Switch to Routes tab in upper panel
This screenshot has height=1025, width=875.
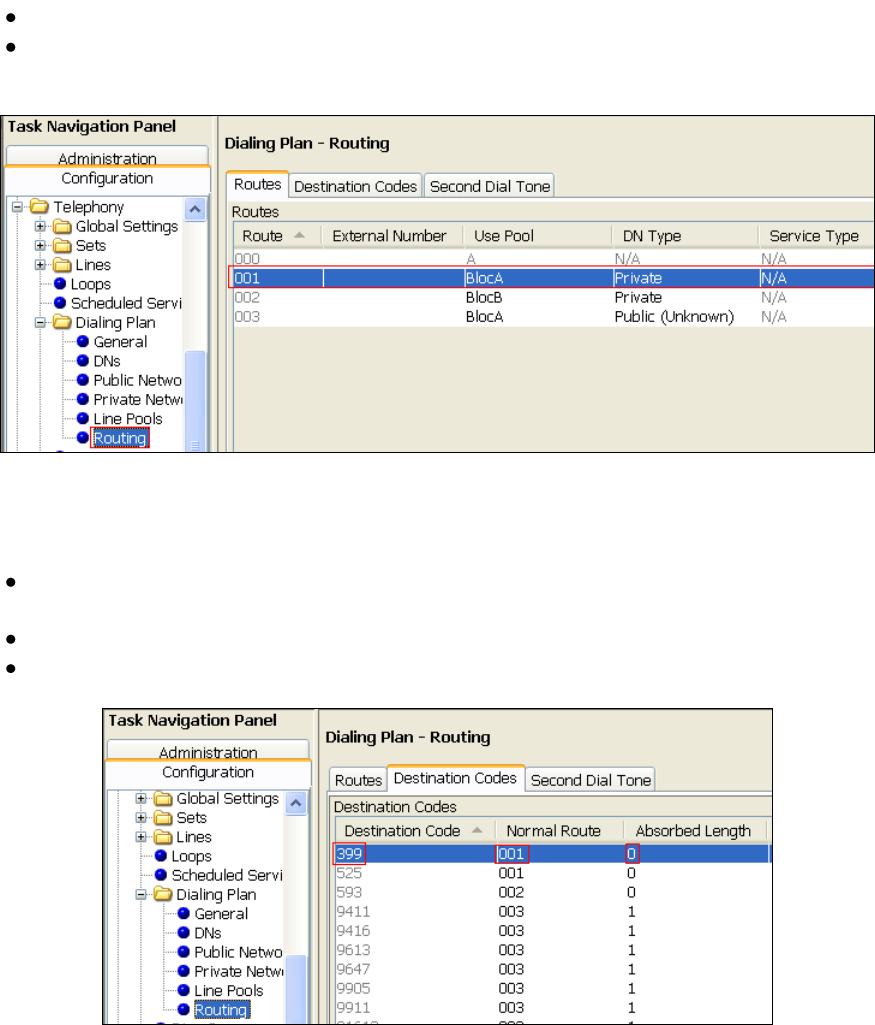[x=257, y=184]
